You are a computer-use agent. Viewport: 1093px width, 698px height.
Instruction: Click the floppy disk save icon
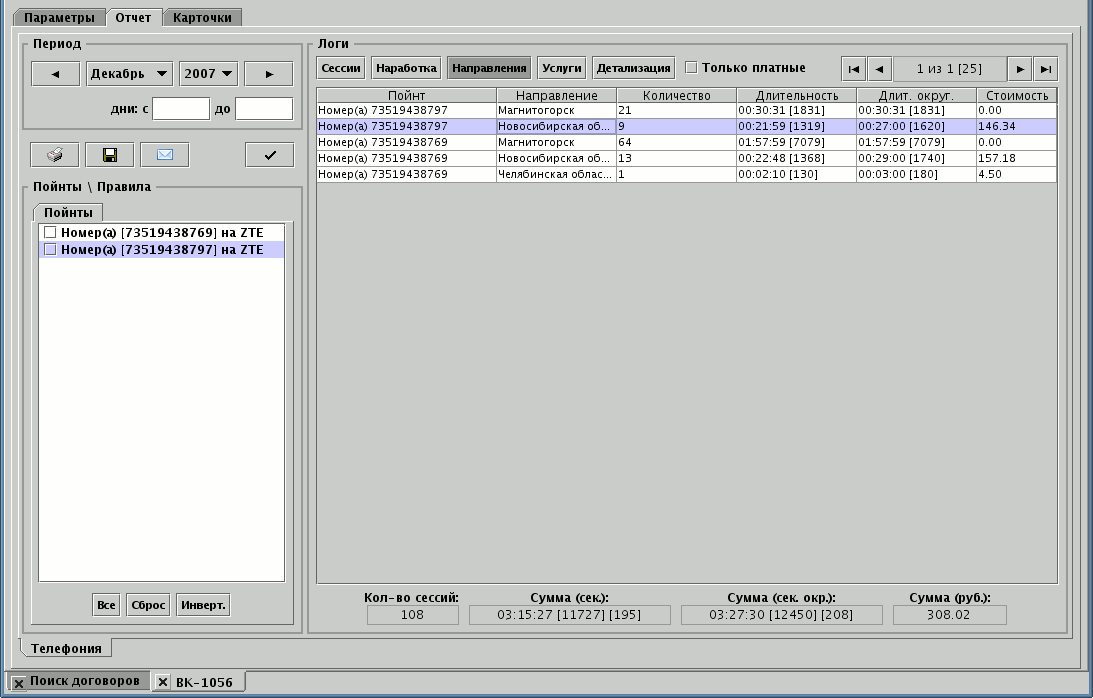(110, 155)
